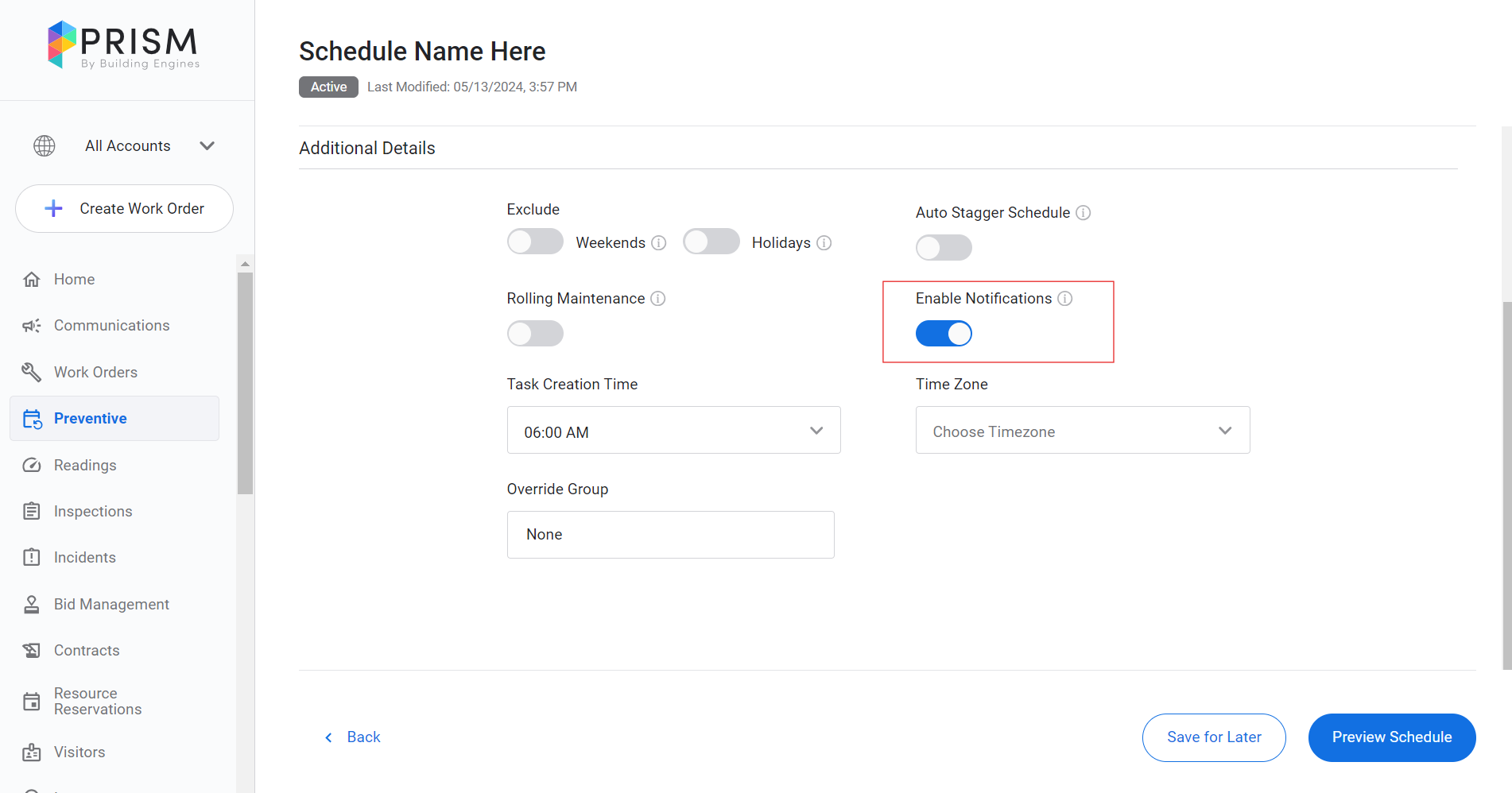
Task: Click the Inspections clipboard icon
Action: 32,511
